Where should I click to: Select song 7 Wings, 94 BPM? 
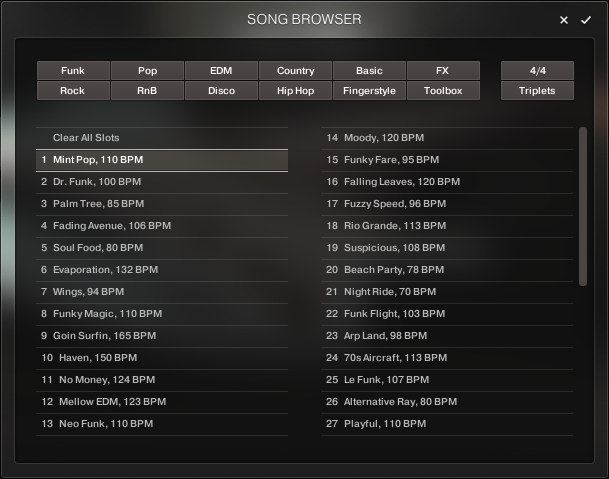(162, 292)
